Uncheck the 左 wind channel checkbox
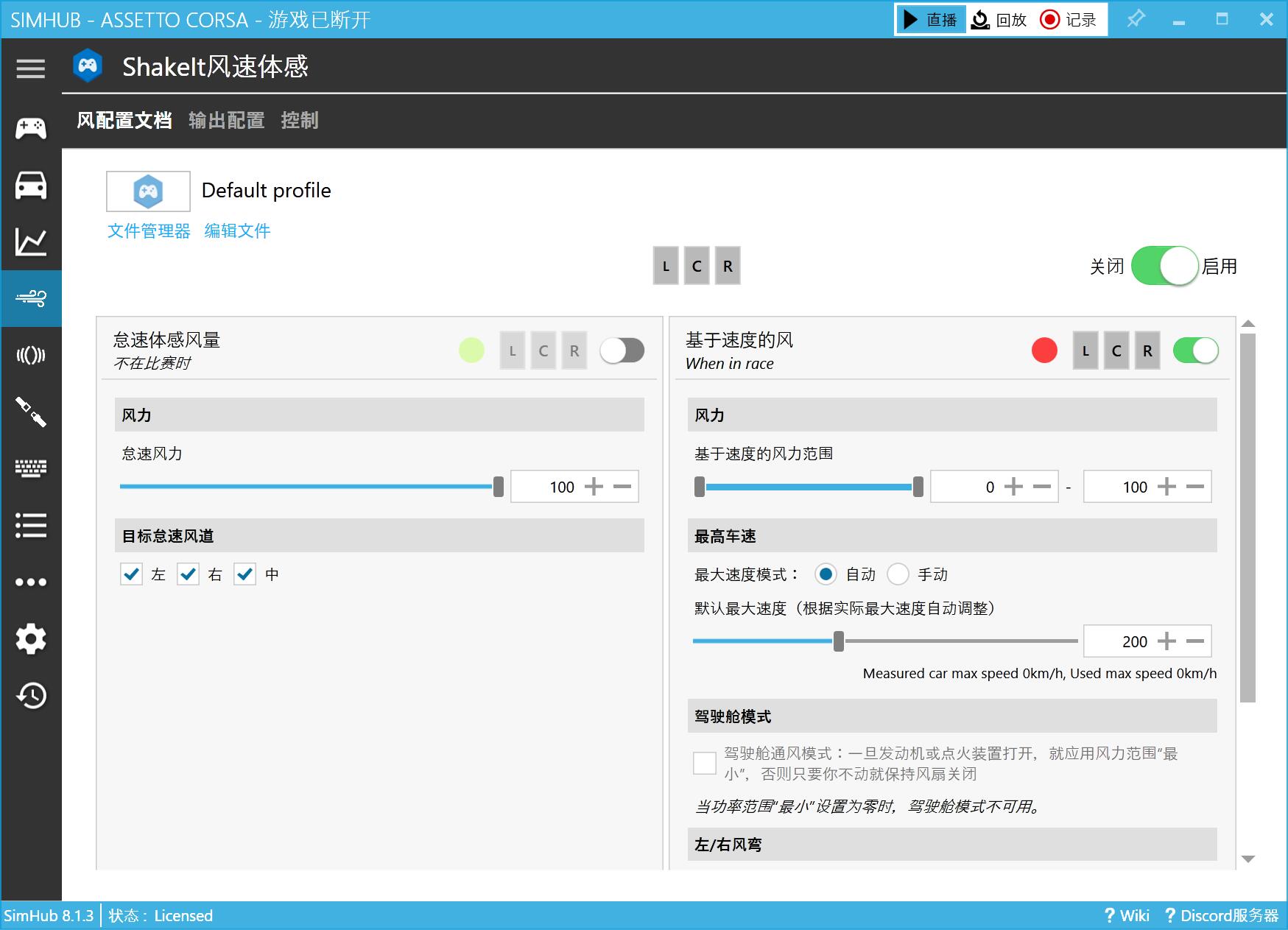Viewport: 1288px width, 930px height. click(131, 574)
